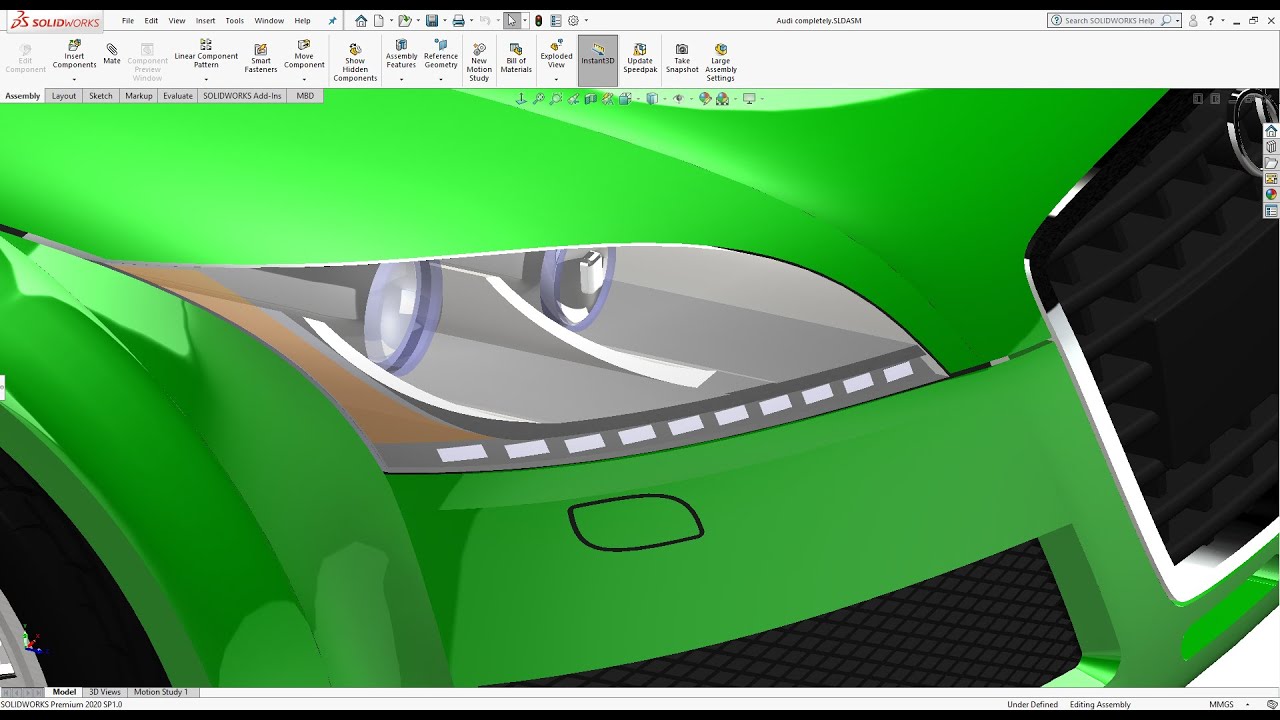This screenshot has width=1280, height=720.
Task: Open the Assembly Features tool
Action: pyautogui.click(x=401, y=55)
